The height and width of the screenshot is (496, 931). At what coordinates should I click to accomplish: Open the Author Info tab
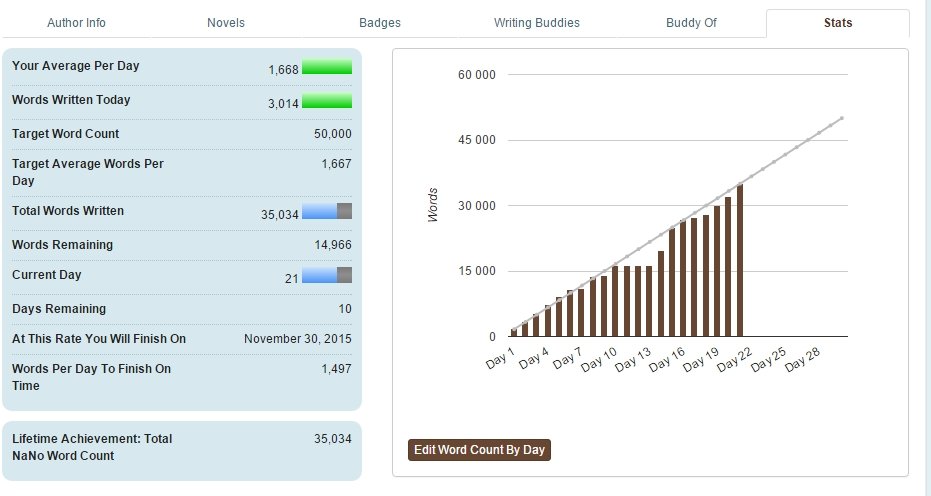coord(75,22)
